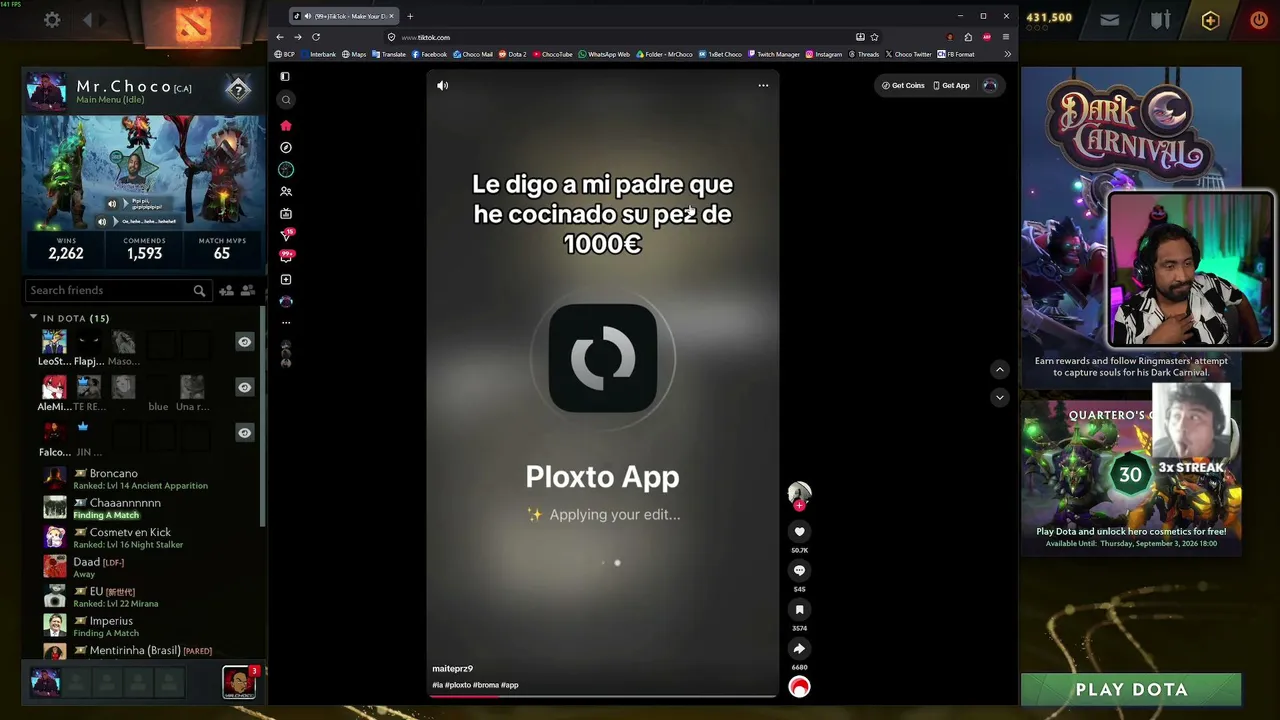Open the TikTok Explore compass icon
Screen dimensions: 1280x720
pos(285,147)
